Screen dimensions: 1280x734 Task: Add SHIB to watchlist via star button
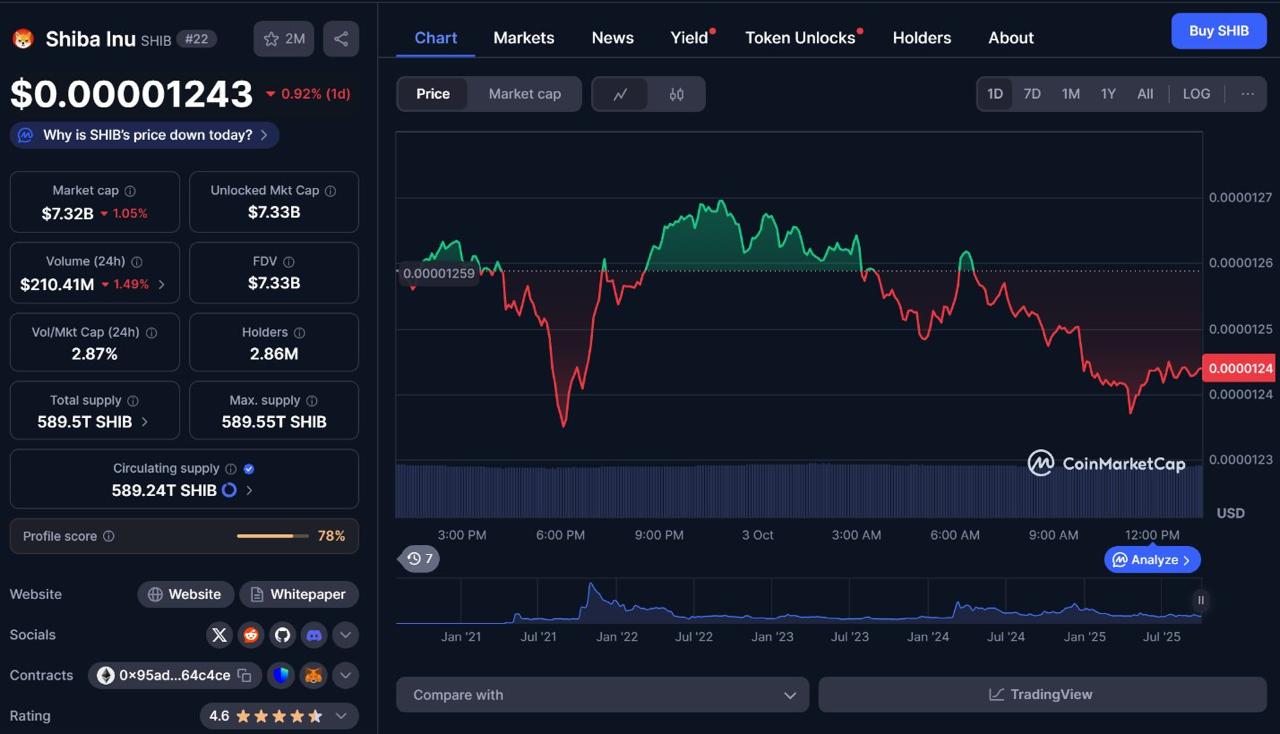pos(283,38)
